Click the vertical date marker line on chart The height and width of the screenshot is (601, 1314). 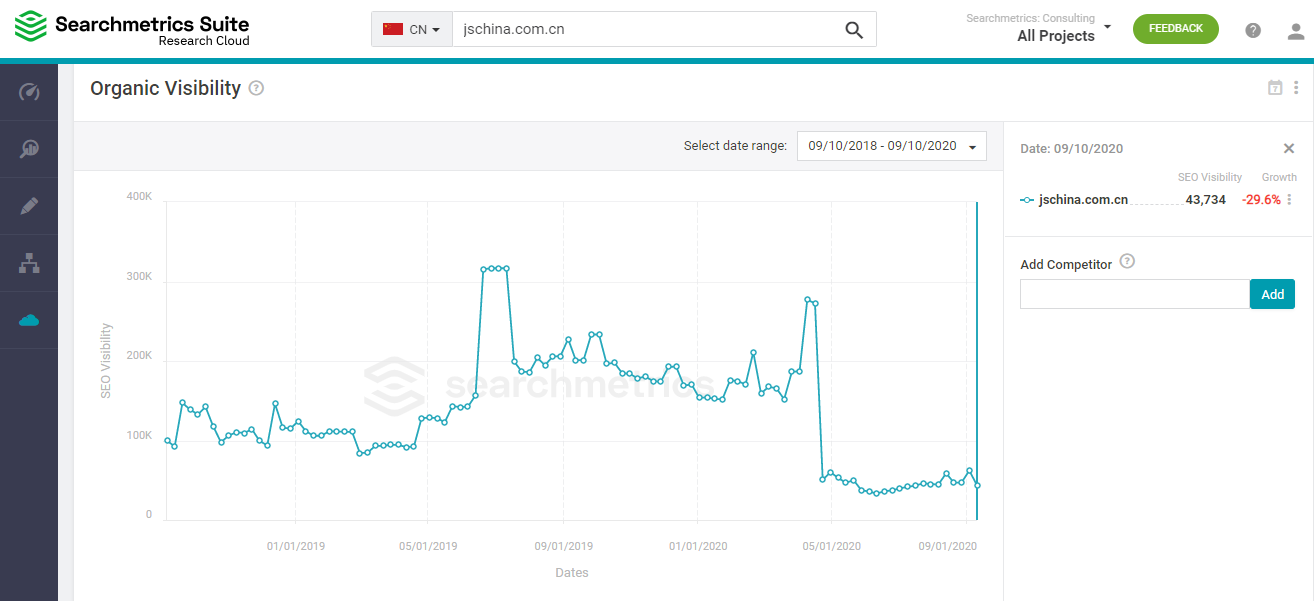(x=977, y=361)
